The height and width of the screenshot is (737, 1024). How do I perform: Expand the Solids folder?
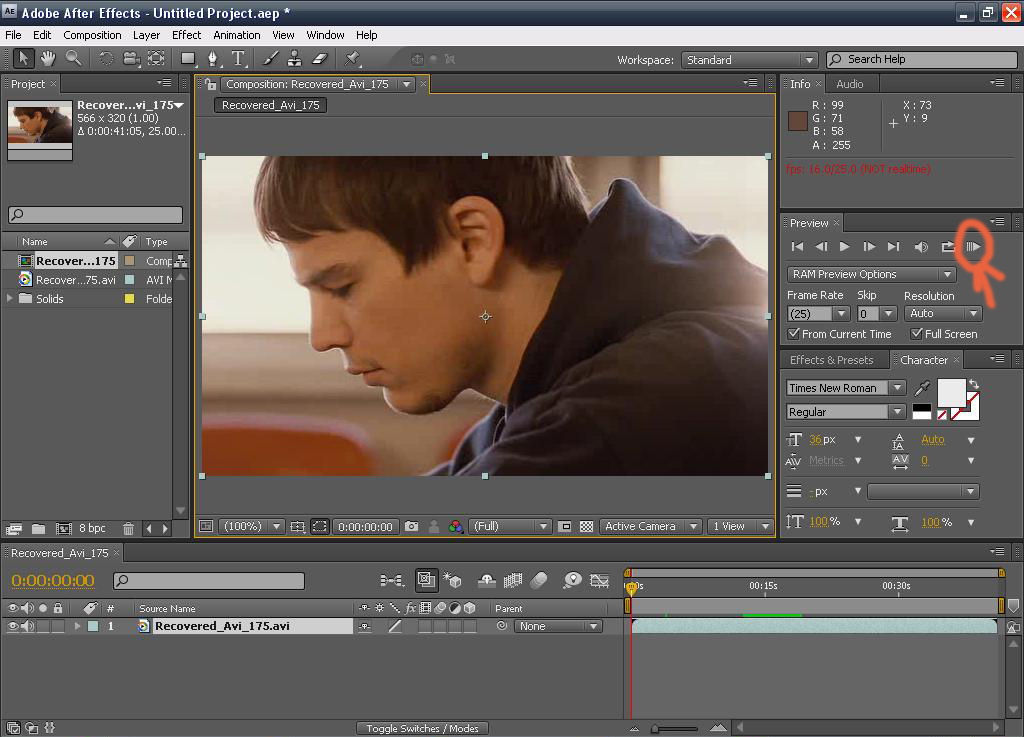(9, 298)
